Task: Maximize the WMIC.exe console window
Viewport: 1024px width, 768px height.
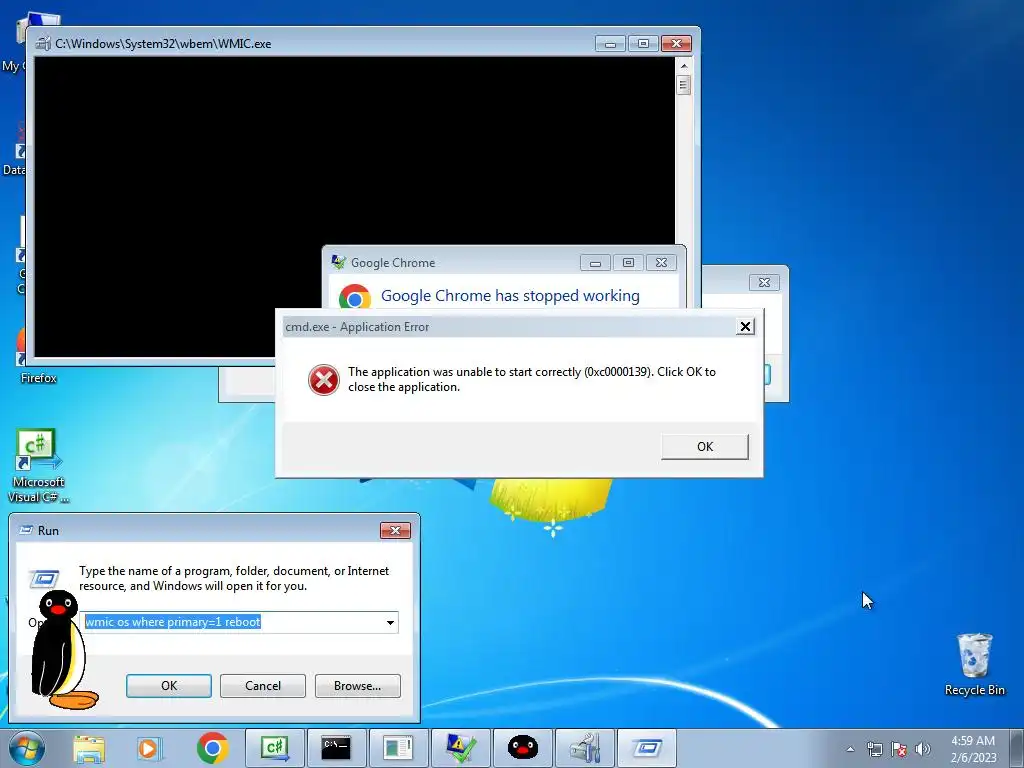Action: tap(643, 44)
